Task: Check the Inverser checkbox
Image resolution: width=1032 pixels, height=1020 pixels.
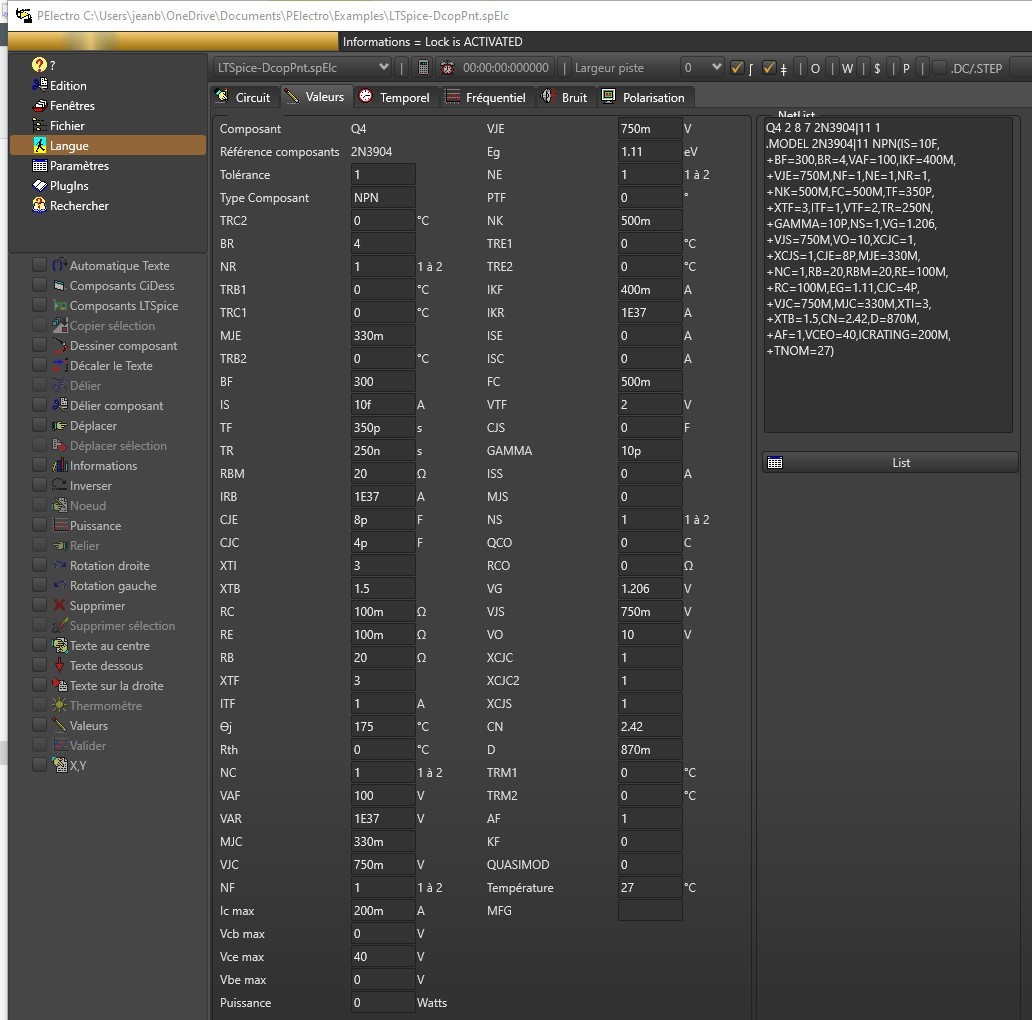Action: [39, 486]
